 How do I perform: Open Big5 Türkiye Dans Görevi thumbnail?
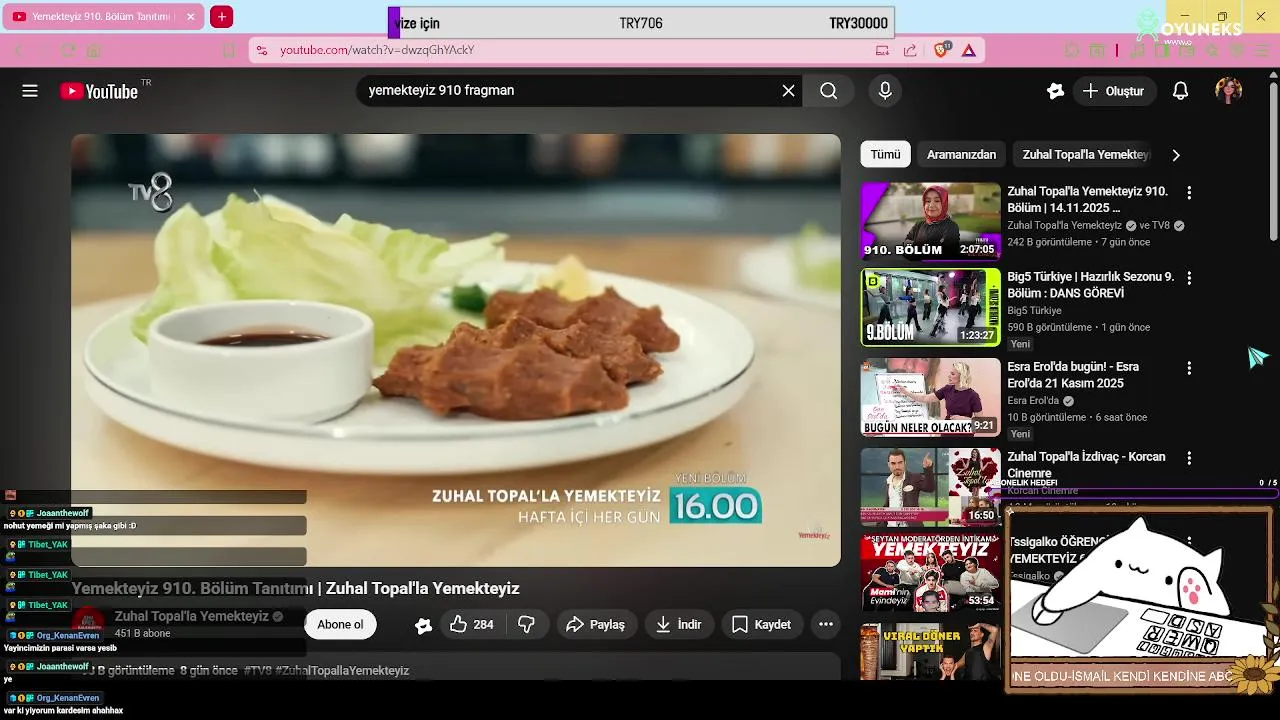(x=931, y=307)
